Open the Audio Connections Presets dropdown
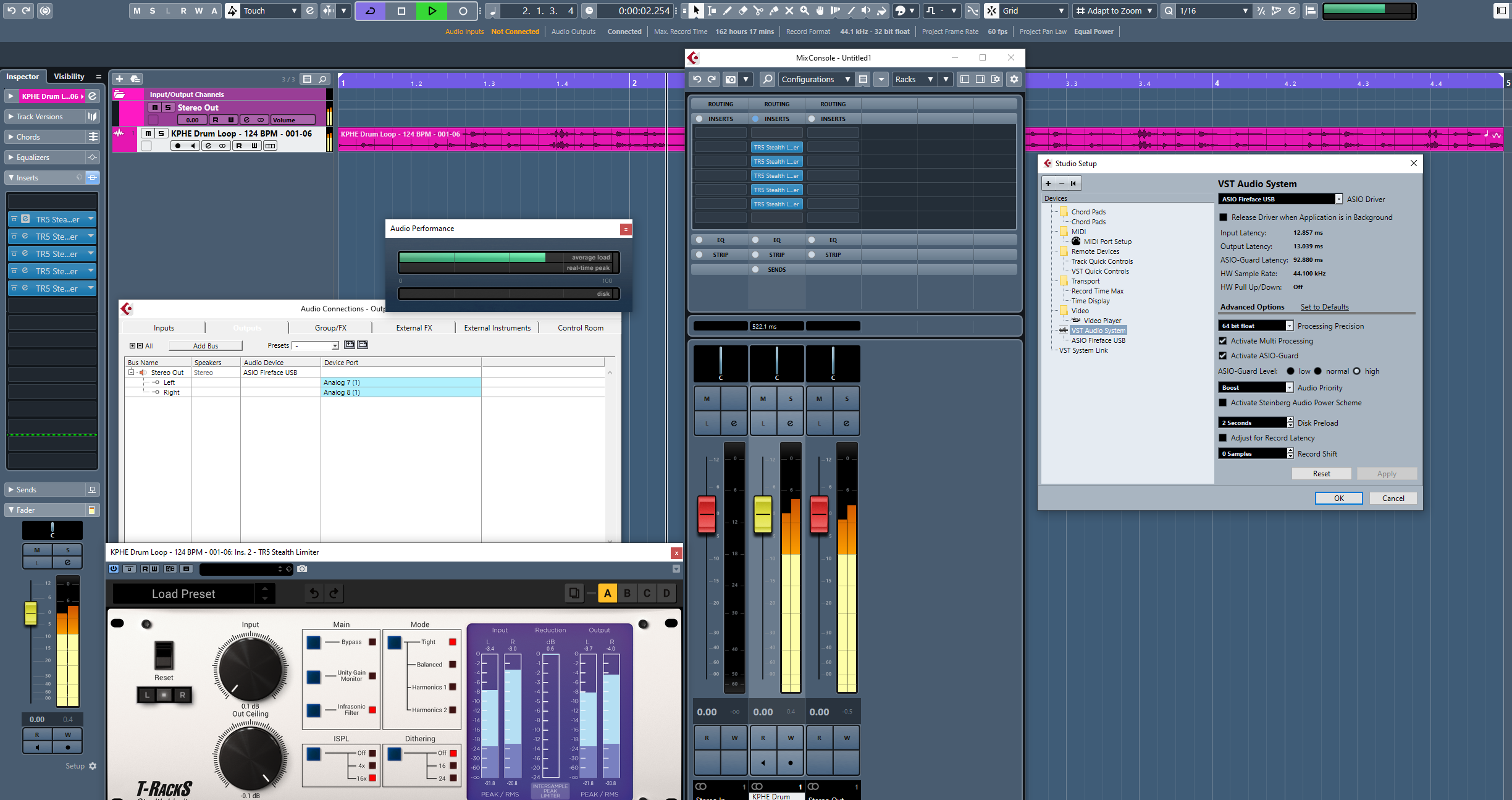Screen dimensions: 1512x800 pos(316,345)
